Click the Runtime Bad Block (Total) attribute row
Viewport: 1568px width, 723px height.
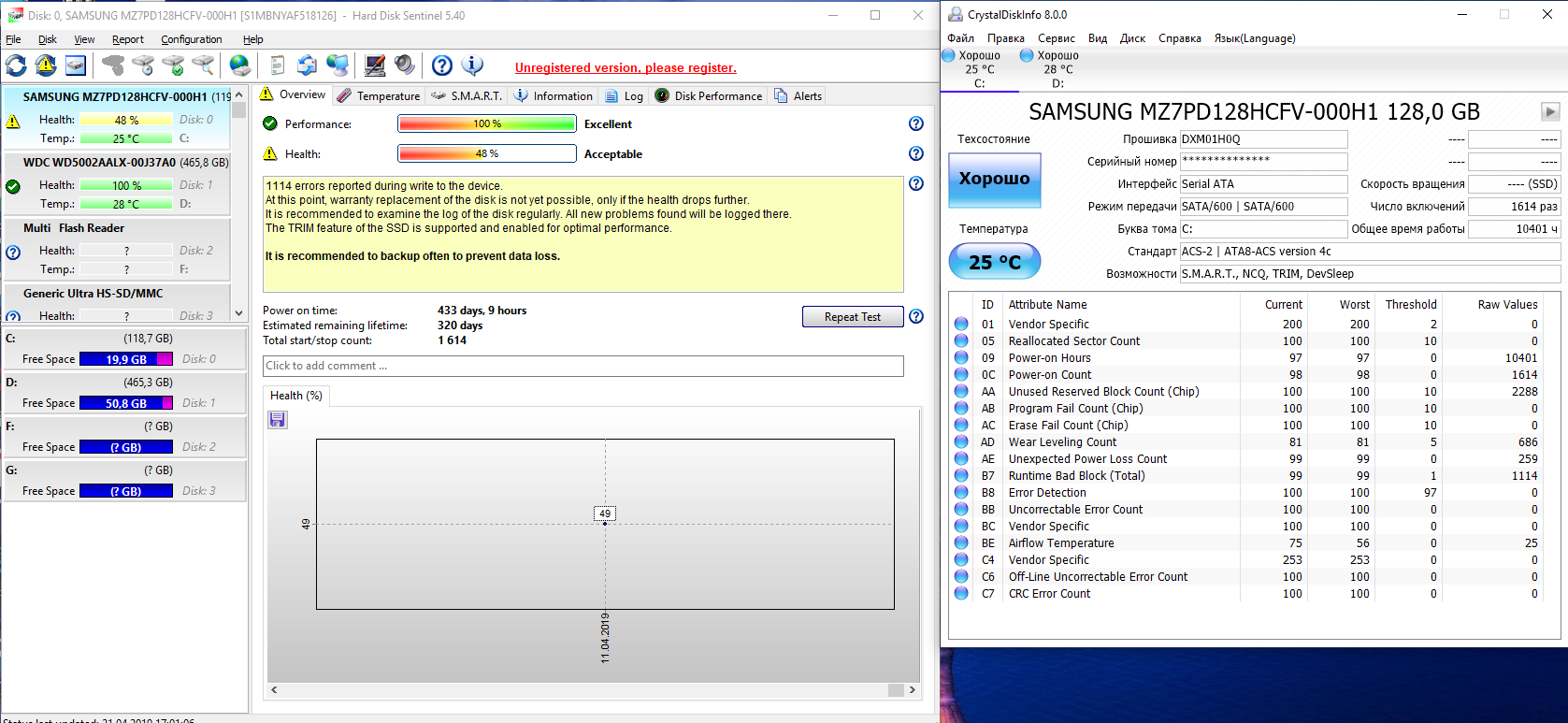point(1245,475)
